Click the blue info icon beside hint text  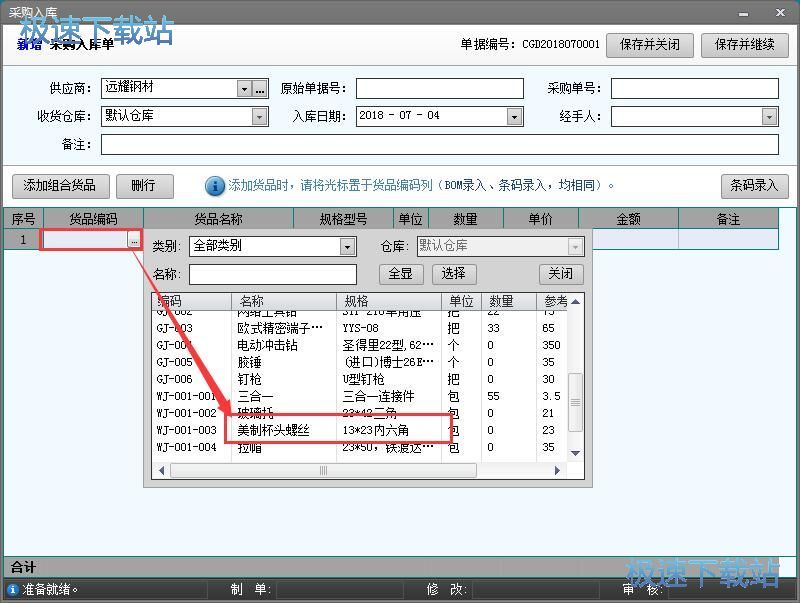(214, 186)
